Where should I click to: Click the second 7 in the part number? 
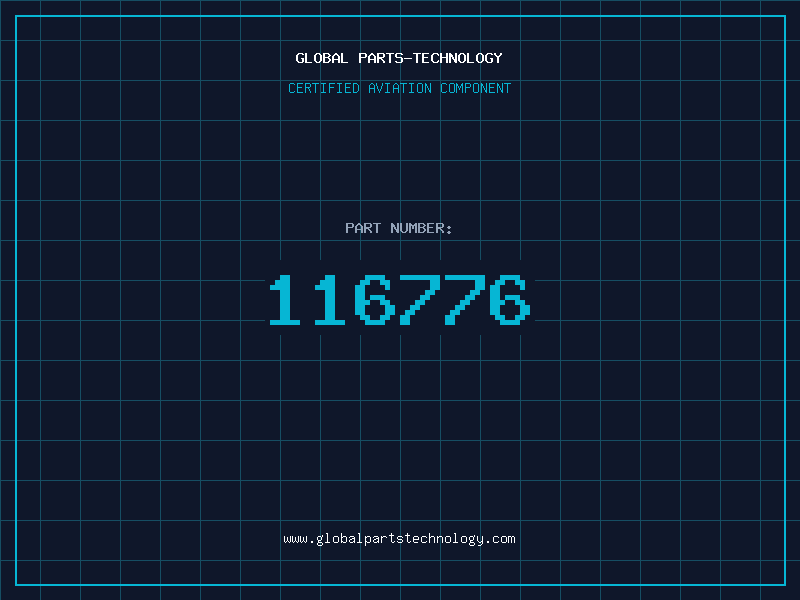(465, 300)
